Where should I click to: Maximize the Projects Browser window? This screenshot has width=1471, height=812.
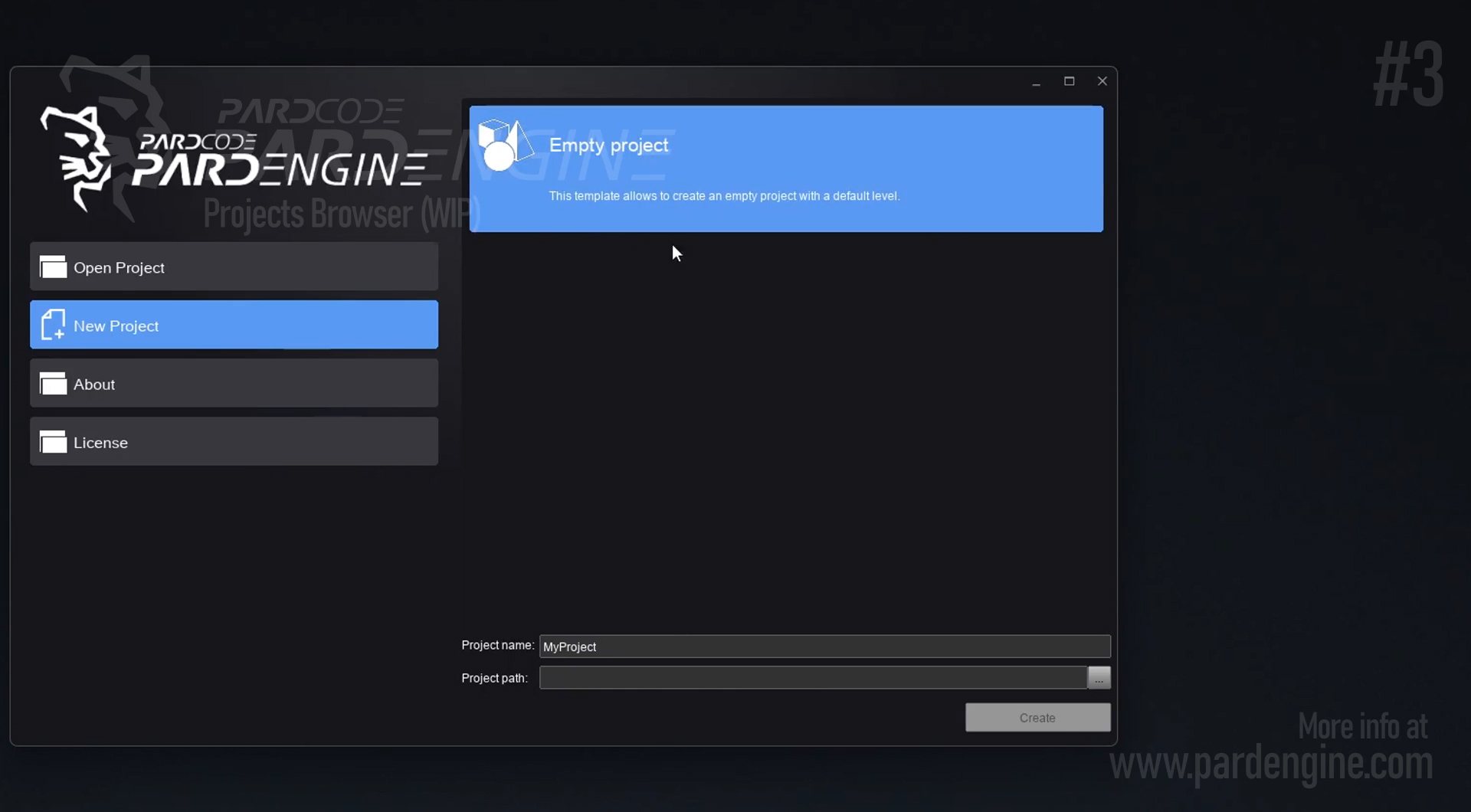click(1069, 81)
